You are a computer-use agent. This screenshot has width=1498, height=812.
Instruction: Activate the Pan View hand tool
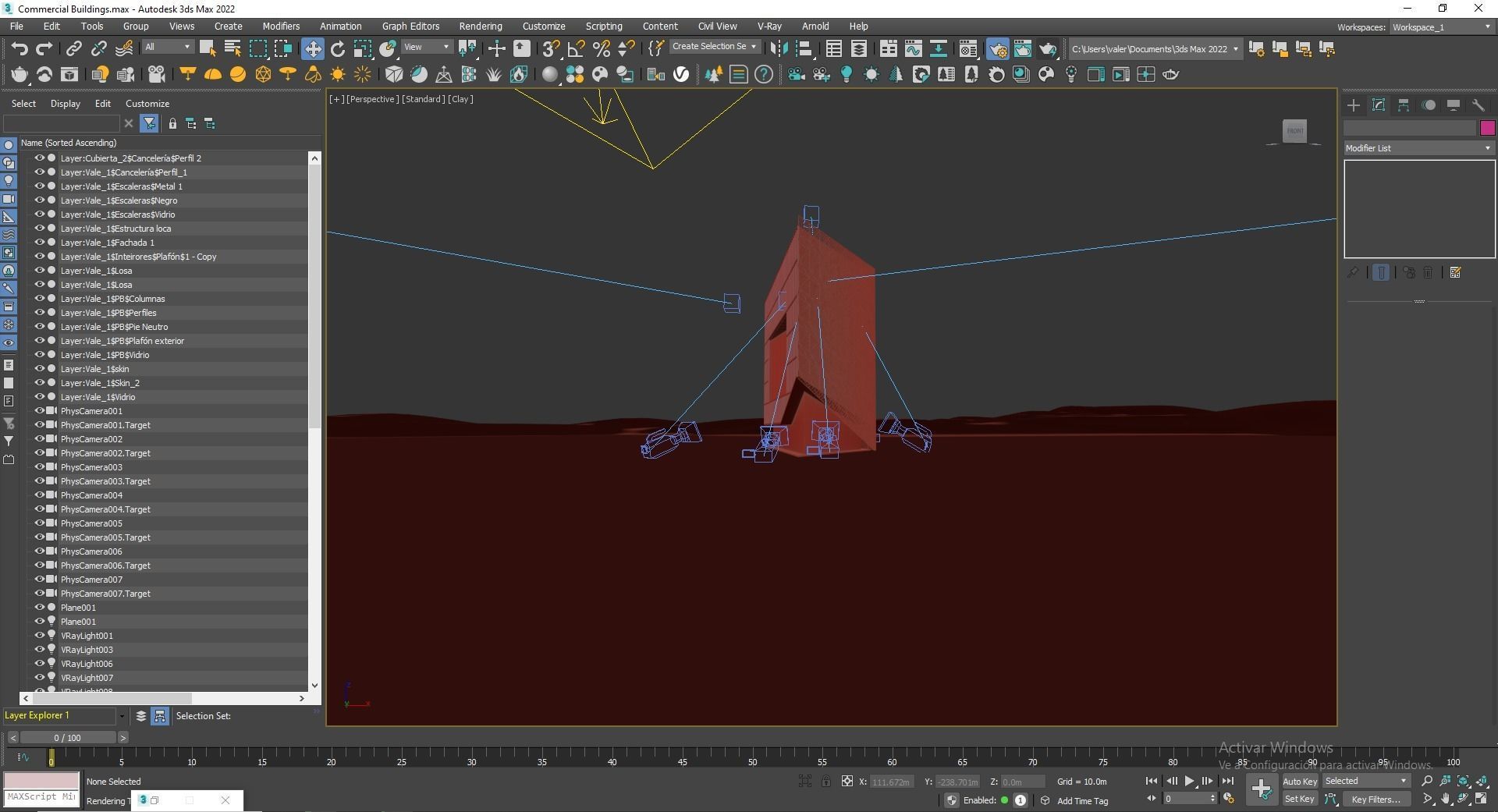[x=1445, y=799]
